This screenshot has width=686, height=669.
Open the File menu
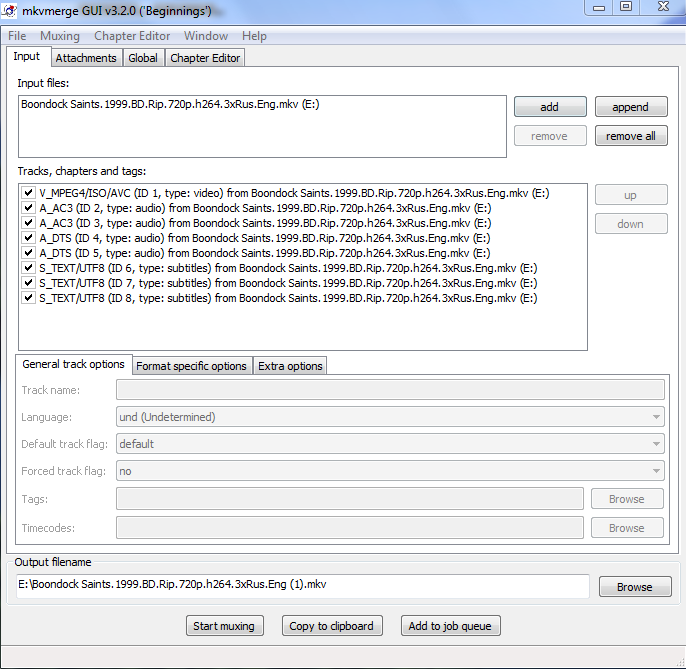[17, 36]
